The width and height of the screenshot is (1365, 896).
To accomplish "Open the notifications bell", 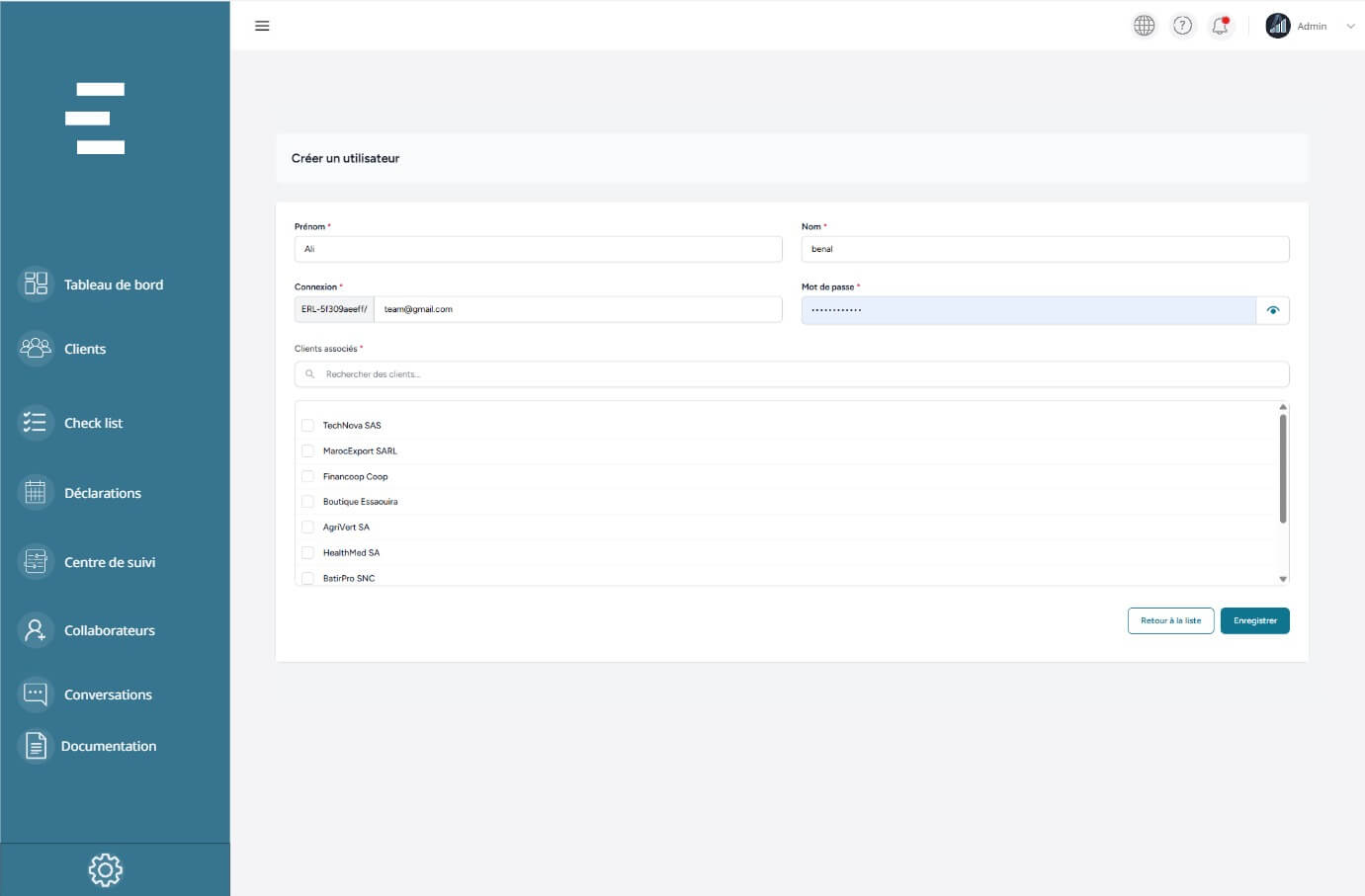I will (x=1221, y=26).
